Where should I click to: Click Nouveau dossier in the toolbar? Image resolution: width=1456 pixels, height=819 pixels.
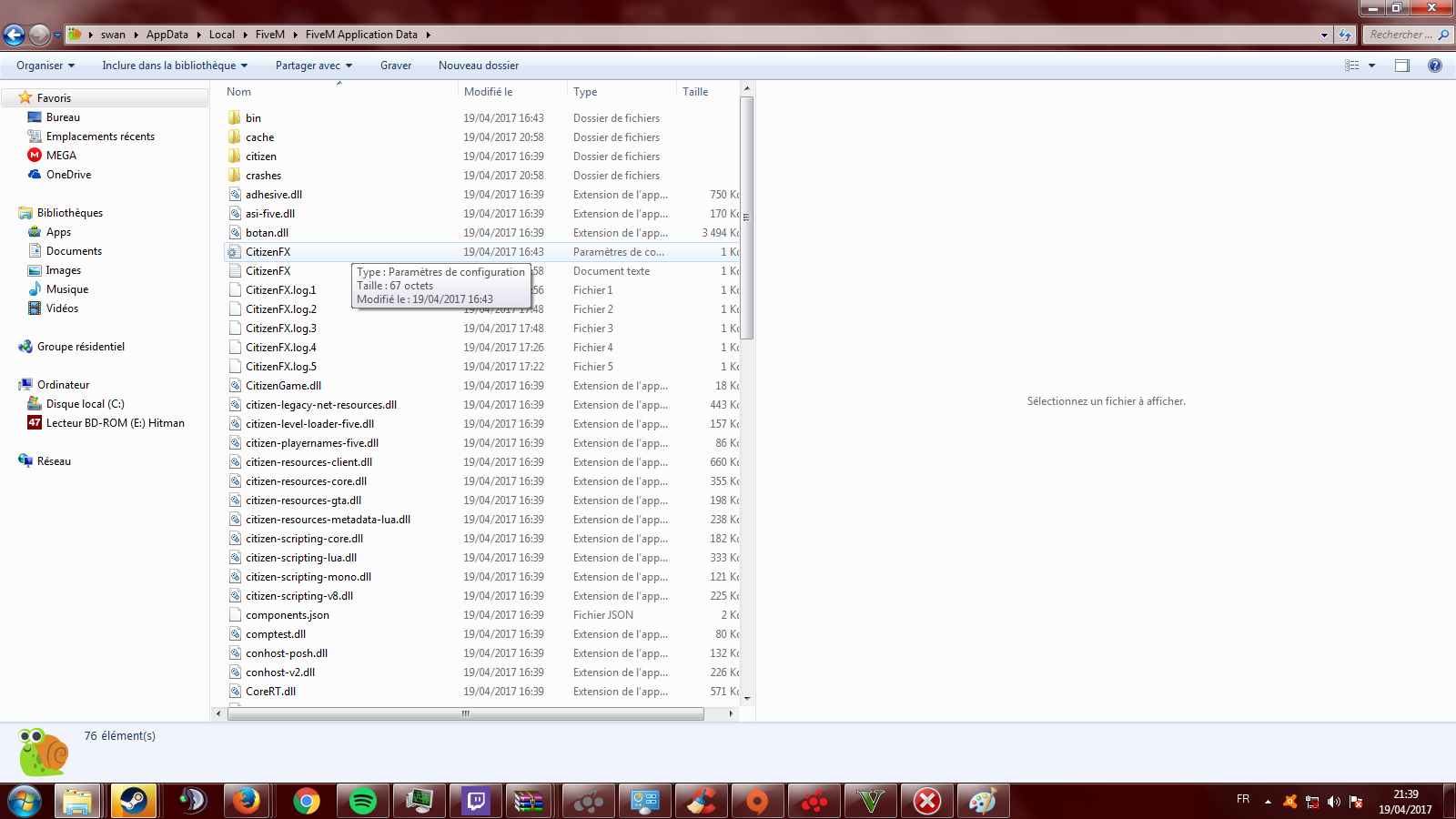(x=478, y=66)
